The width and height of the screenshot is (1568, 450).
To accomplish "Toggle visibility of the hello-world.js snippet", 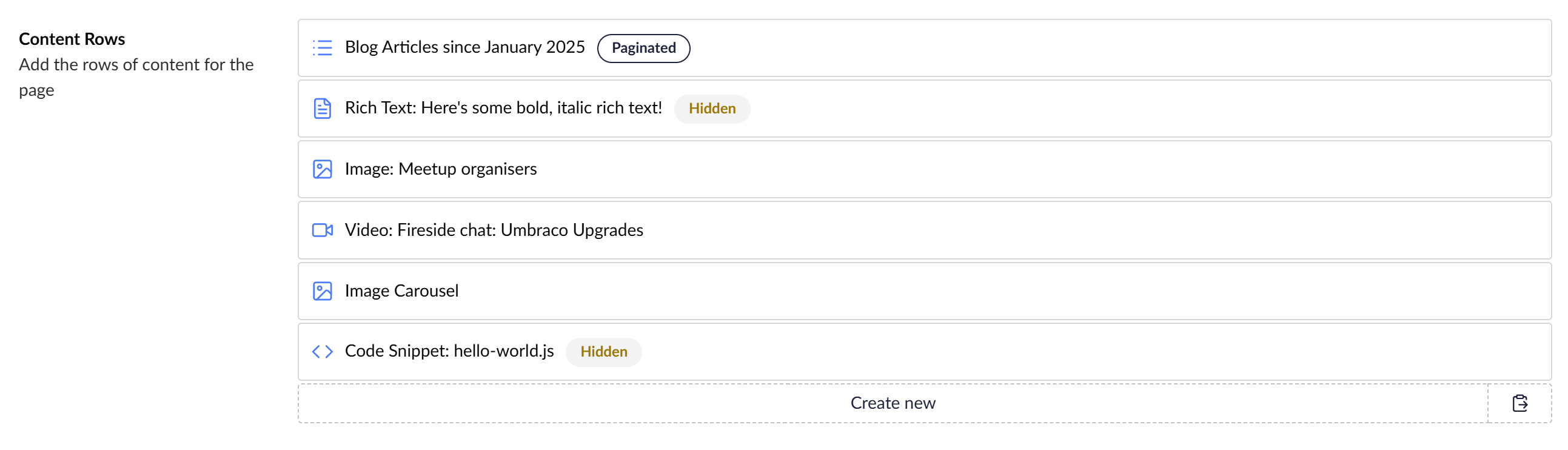I will [603, 351].
